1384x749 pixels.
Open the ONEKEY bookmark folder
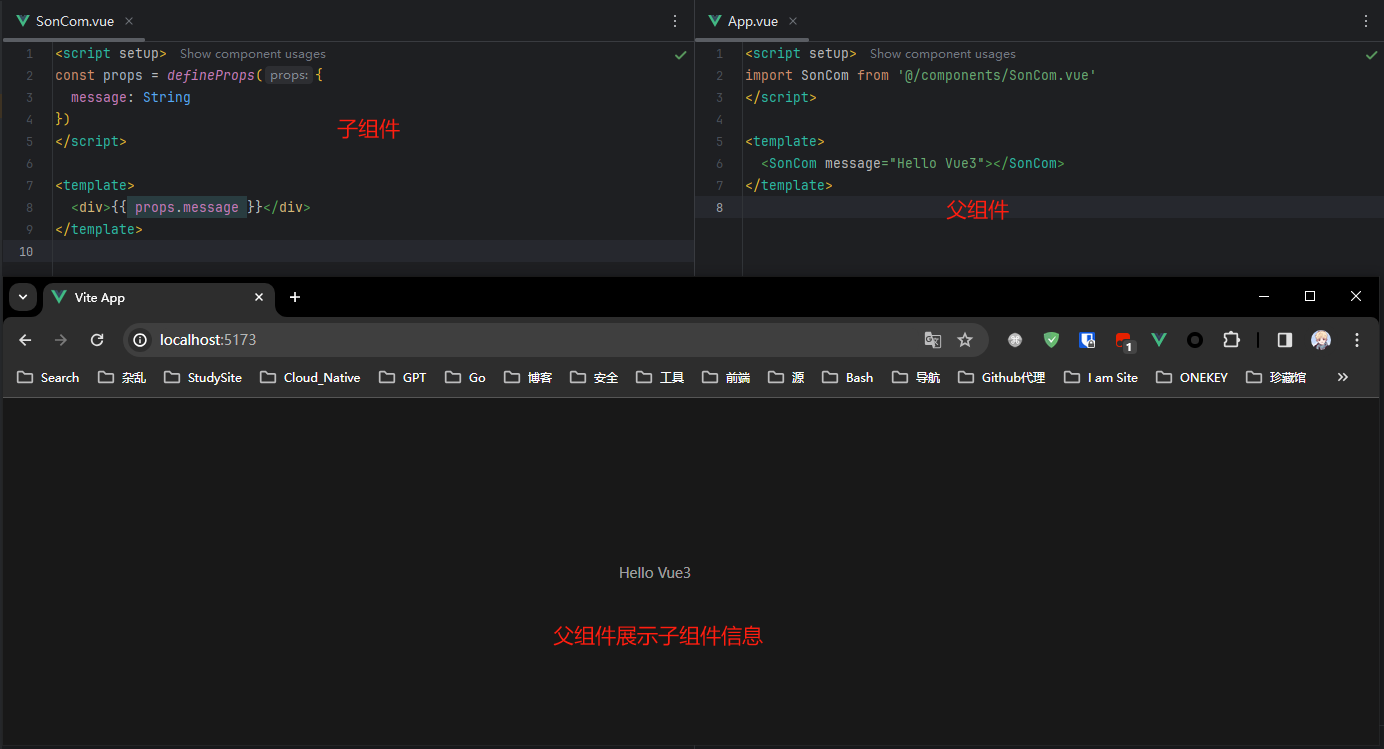(x=1192, y=377)
